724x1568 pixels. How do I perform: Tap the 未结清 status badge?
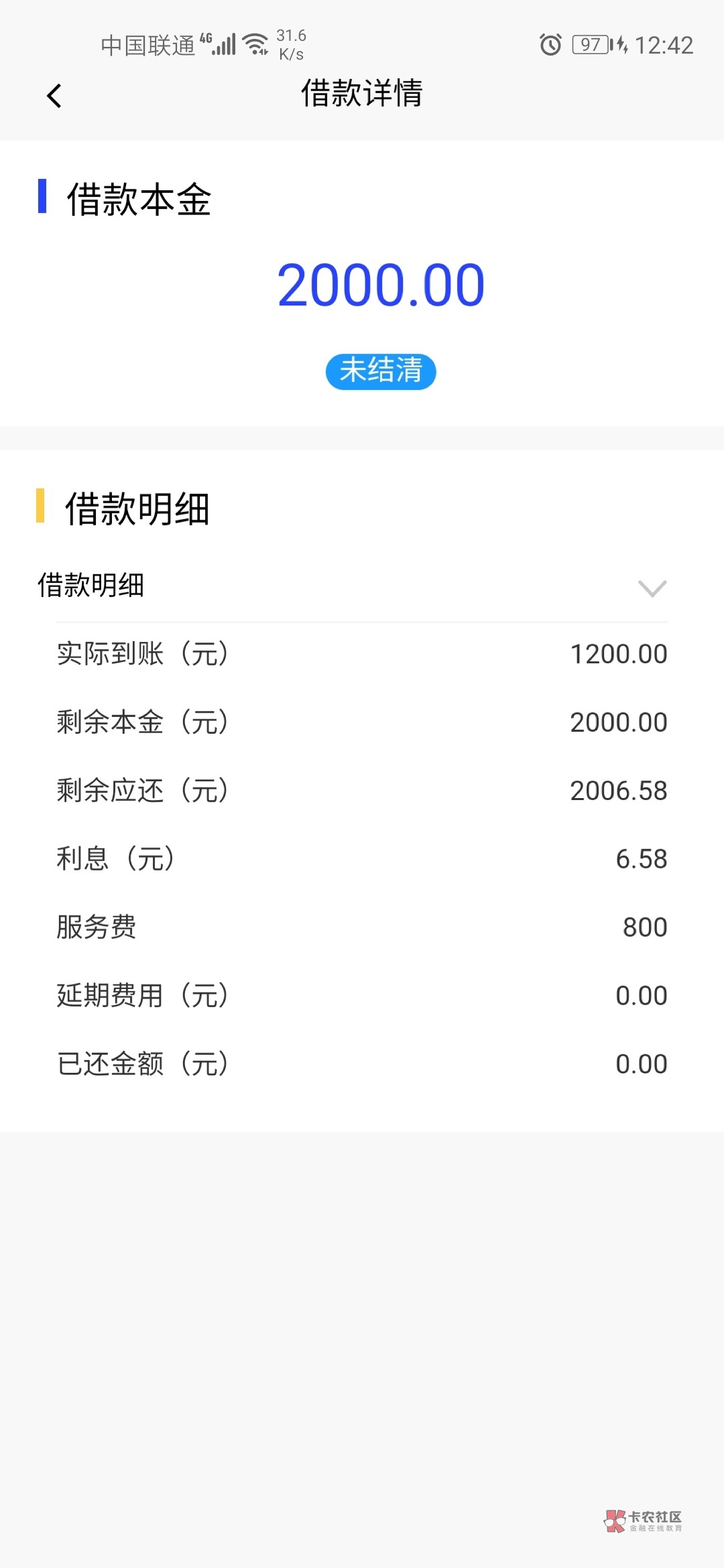381,371
